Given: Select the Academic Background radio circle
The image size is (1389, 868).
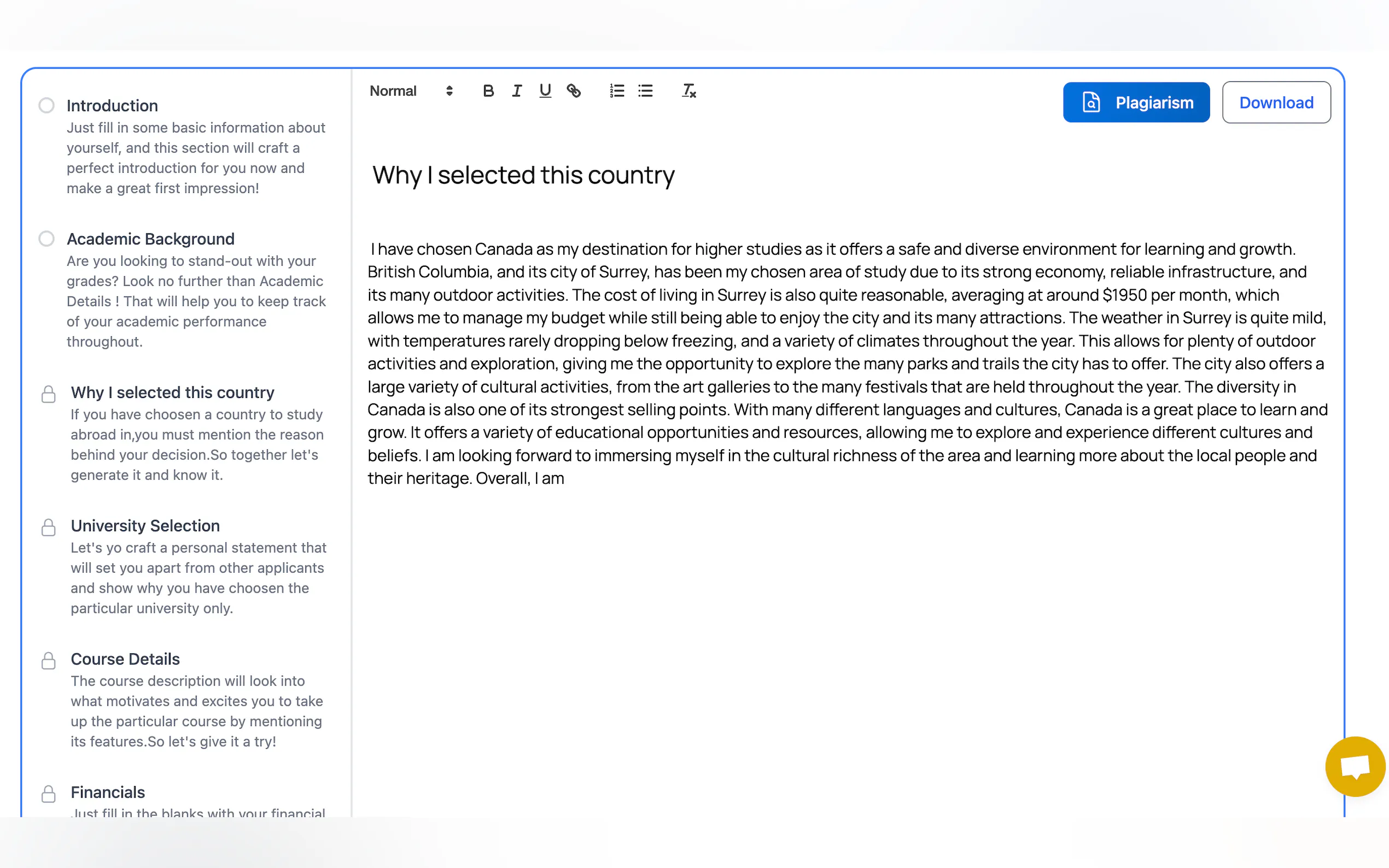Looking at the screenshot, I should (46, 239).
